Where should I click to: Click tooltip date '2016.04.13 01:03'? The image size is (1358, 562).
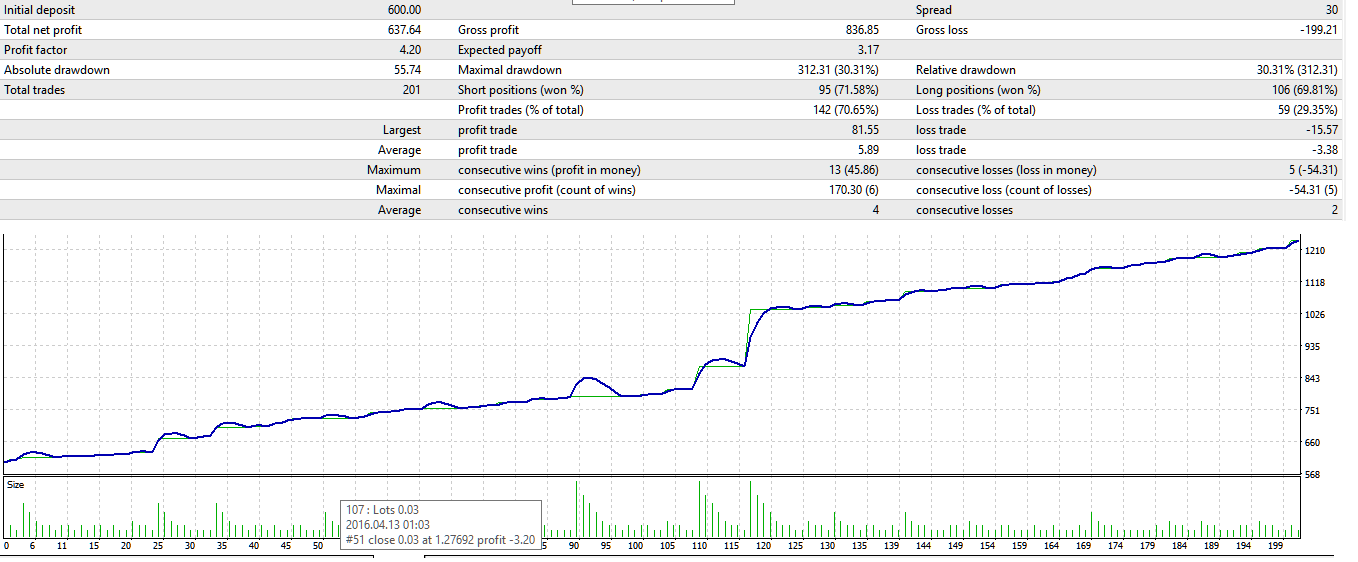[388, 524]
